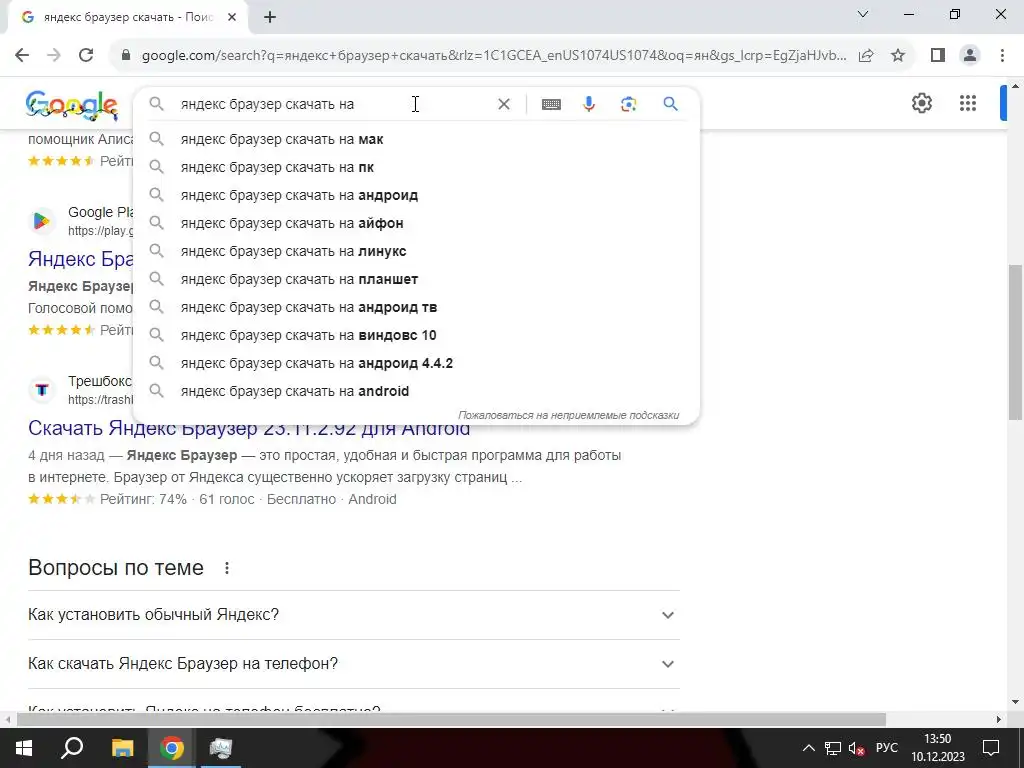Start voice search with the microphone

(x=589, y=104)
